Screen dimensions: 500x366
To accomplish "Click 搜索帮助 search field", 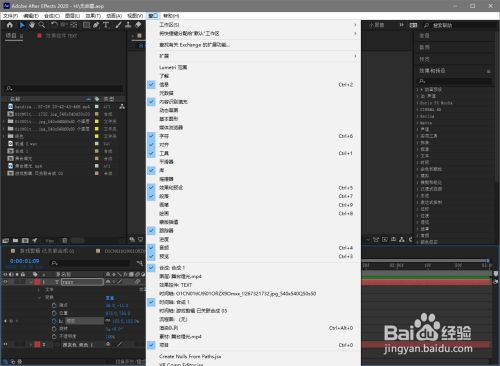I will 461,25.
